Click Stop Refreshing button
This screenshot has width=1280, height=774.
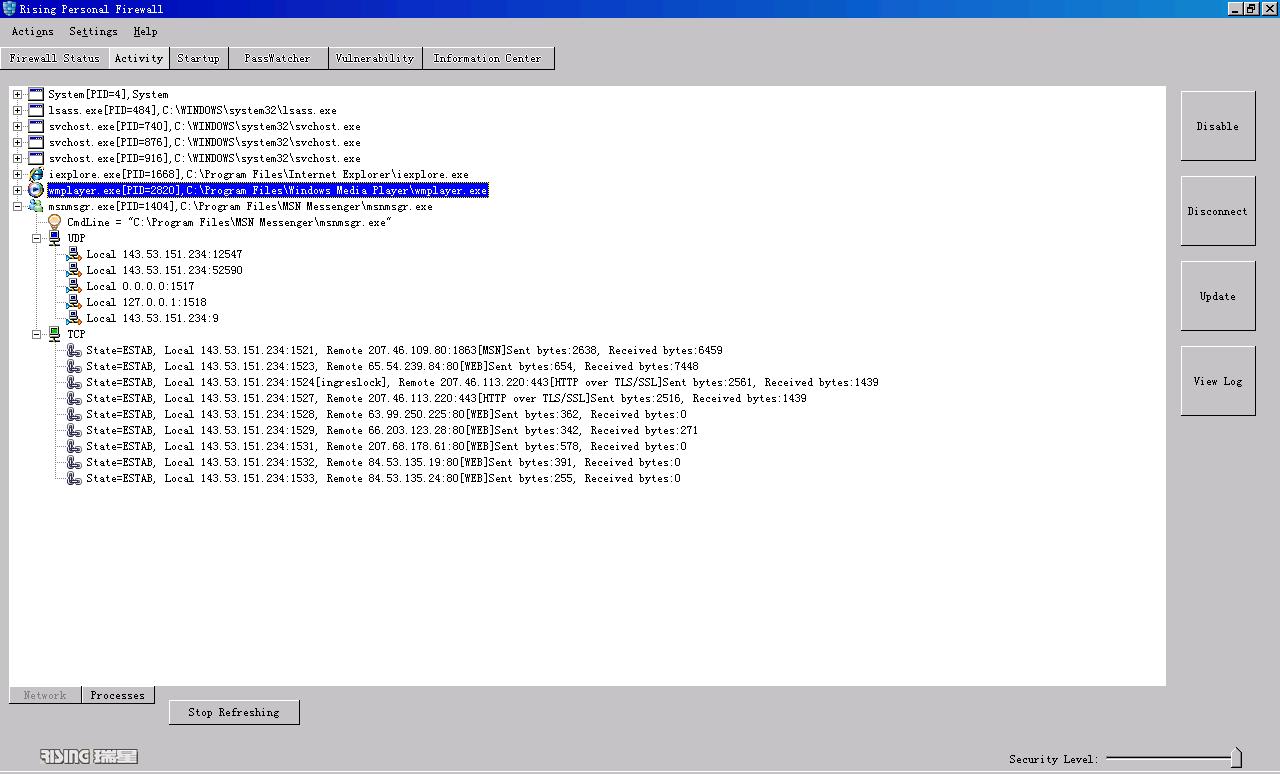click(234, 712)
